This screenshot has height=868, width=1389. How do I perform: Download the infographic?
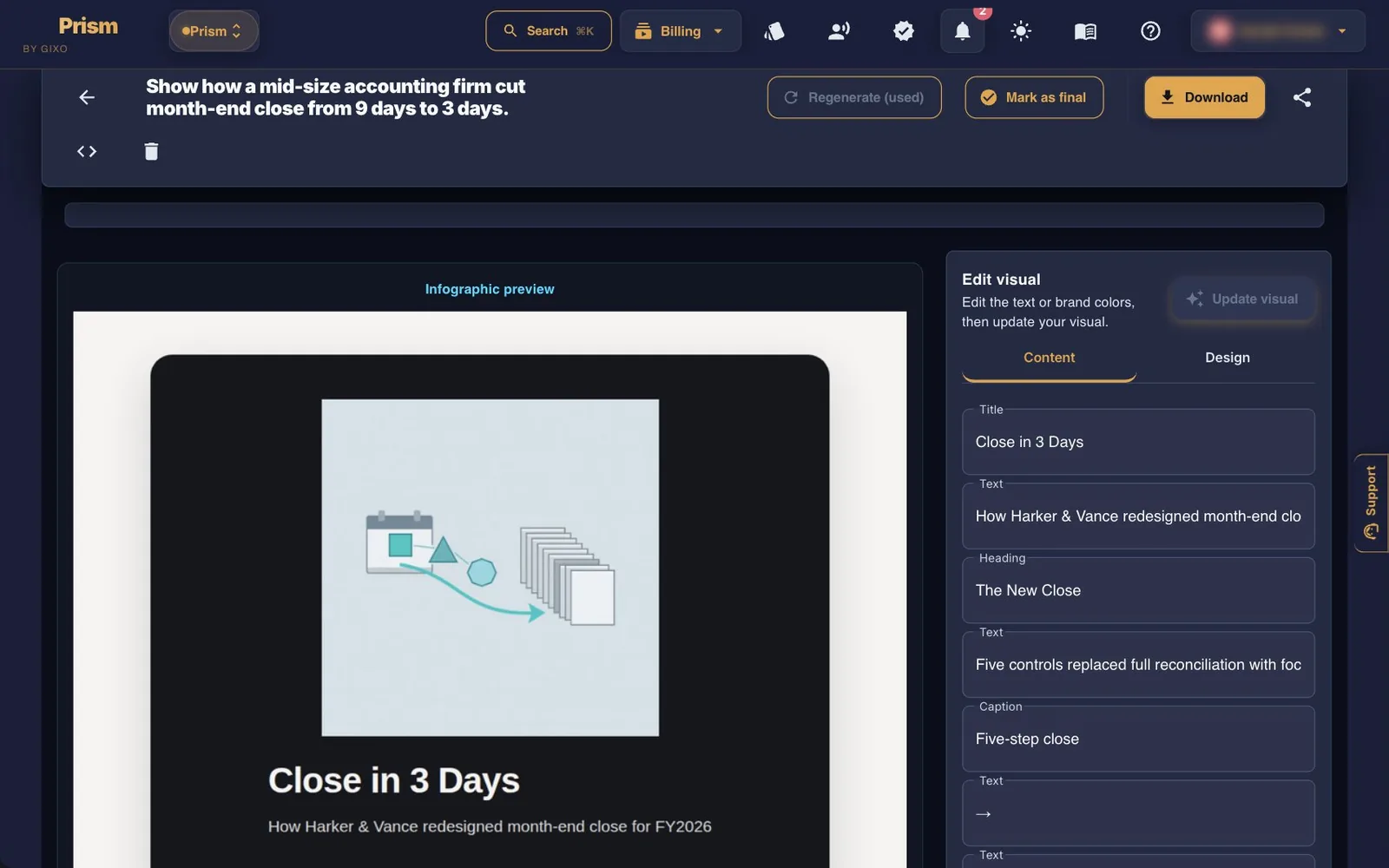(1204, 97)
